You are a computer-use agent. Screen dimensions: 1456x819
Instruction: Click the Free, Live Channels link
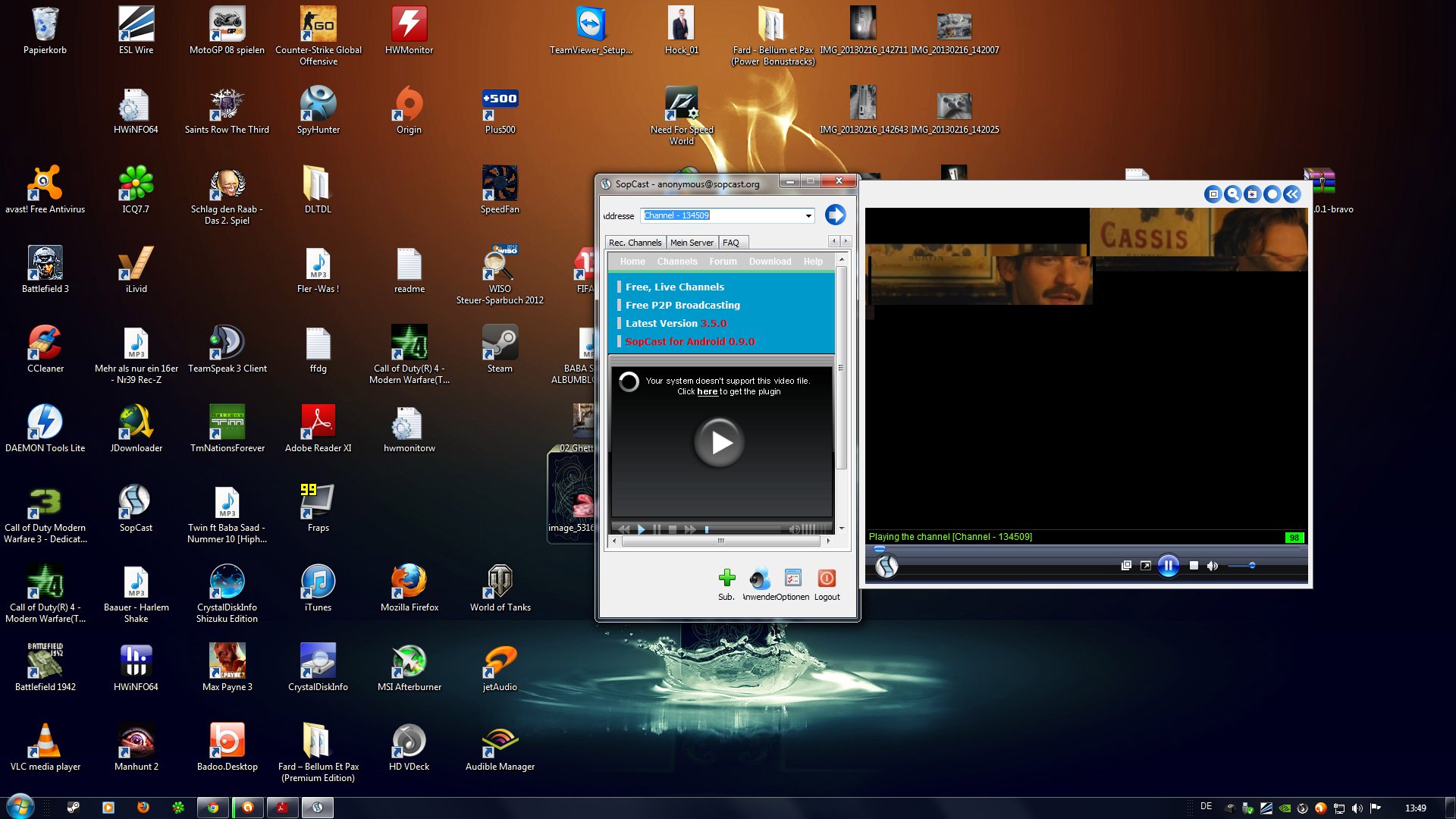point(674,287)
